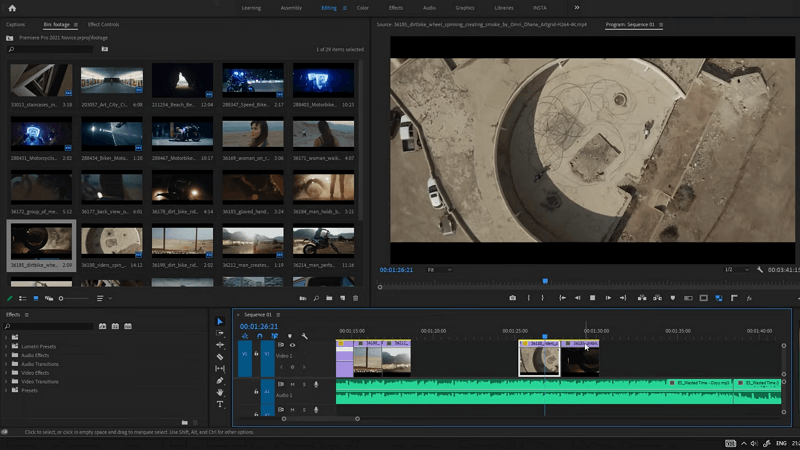
Task: Expand Video Effects folder
Action: pos(6,372)
